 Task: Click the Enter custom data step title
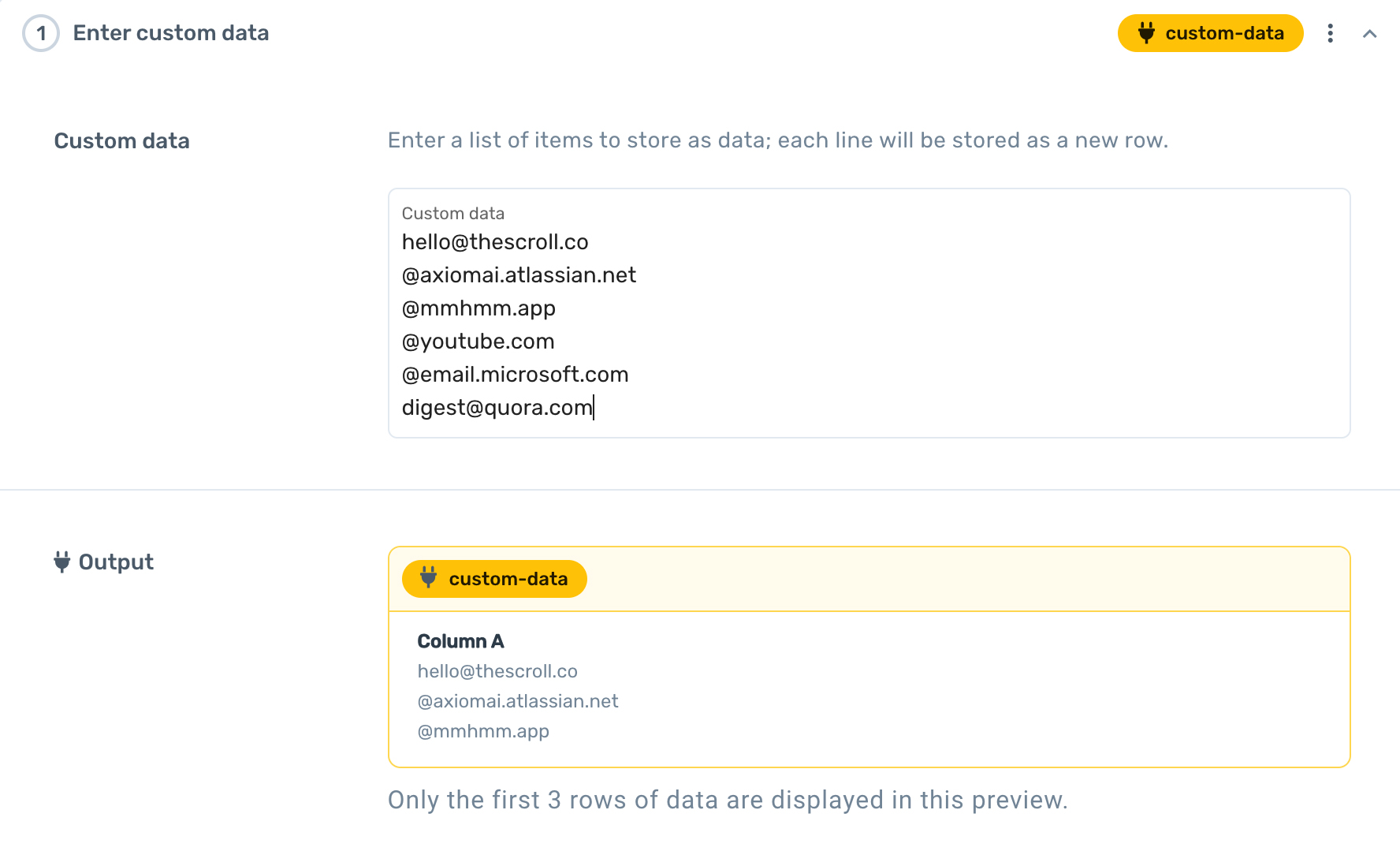click(x=171, y=33)
